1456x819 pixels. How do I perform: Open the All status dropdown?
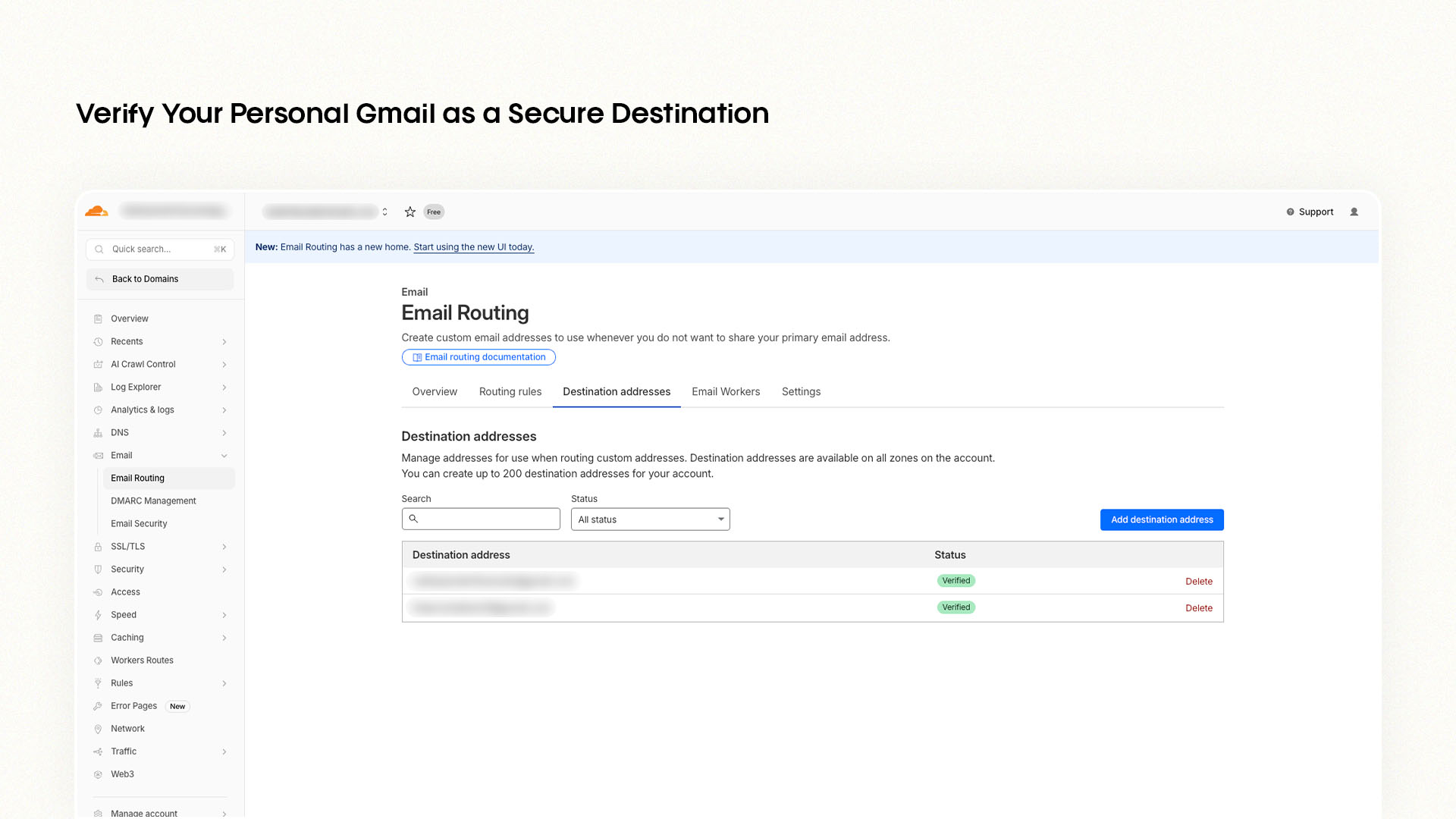pyautogui.click(x=649, y=519)
